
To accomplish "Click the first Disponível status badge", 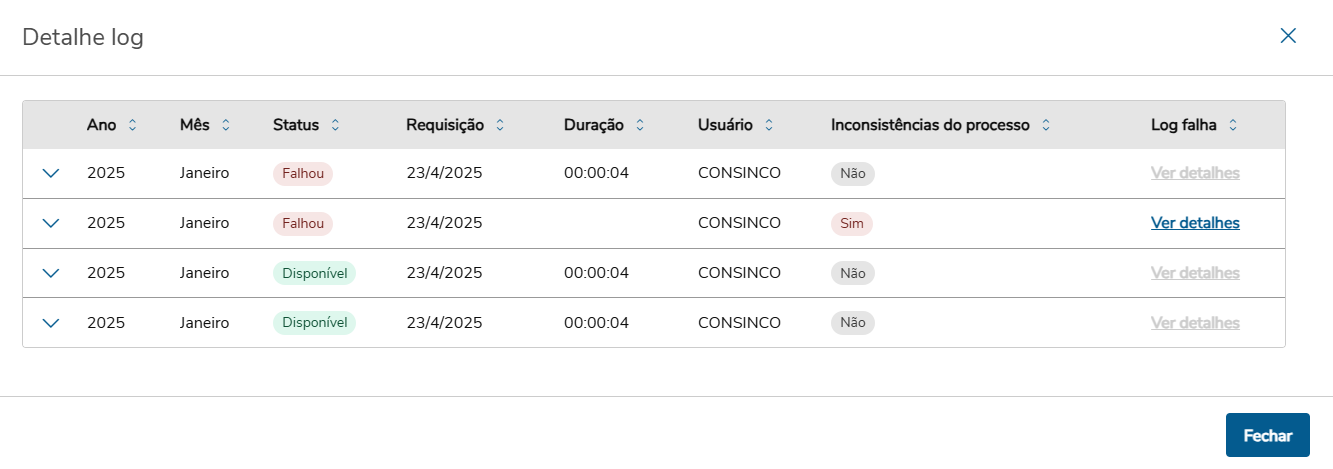I will click(314, 273).
